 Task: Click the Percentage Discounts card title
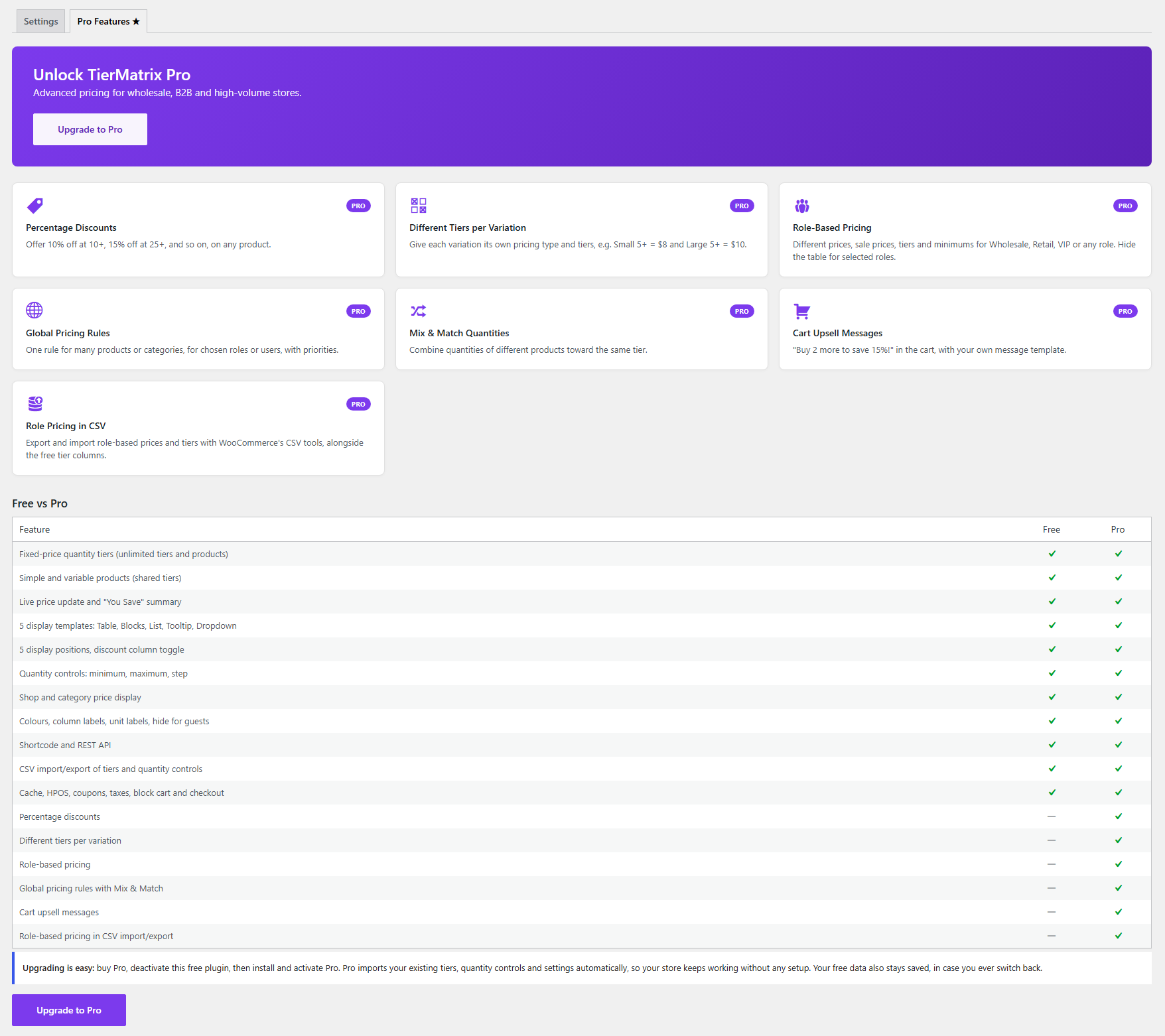71,227
